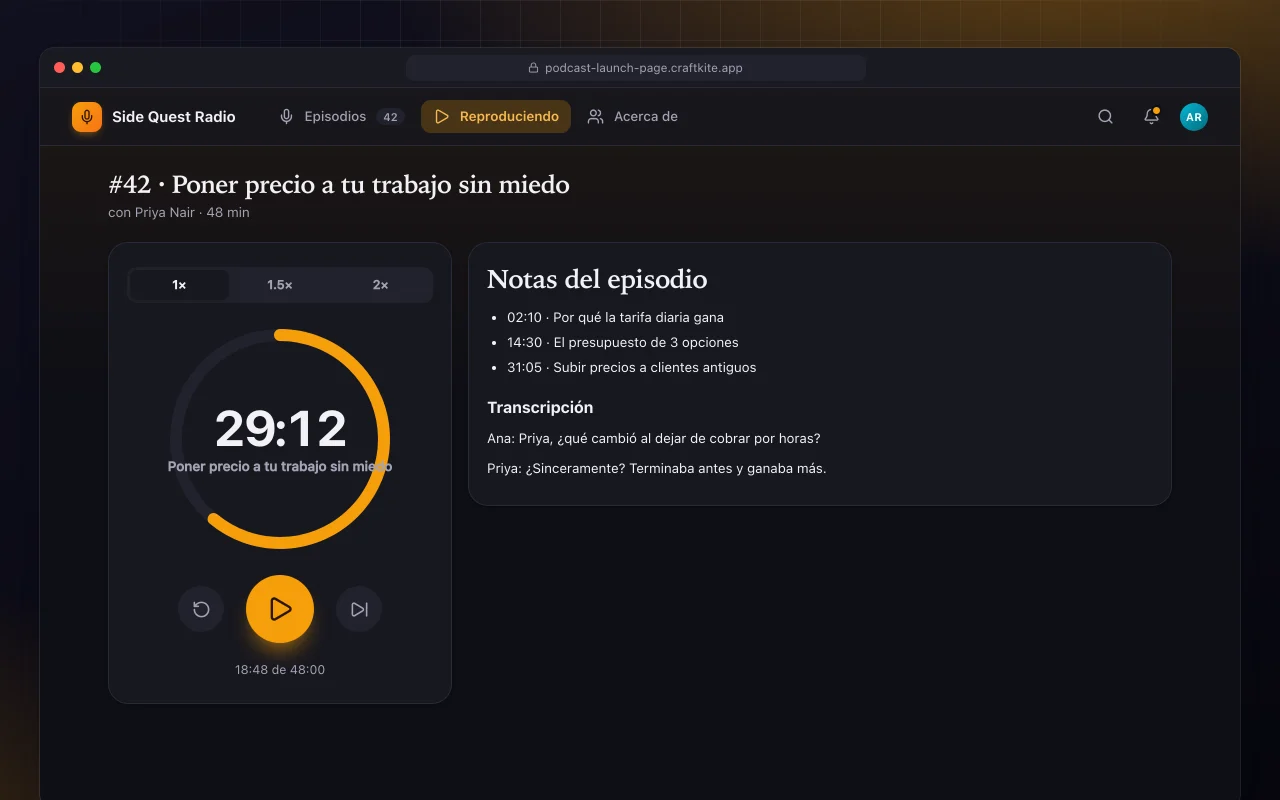Click the rewind replay button
The image size is (1280, 800).
201,609
